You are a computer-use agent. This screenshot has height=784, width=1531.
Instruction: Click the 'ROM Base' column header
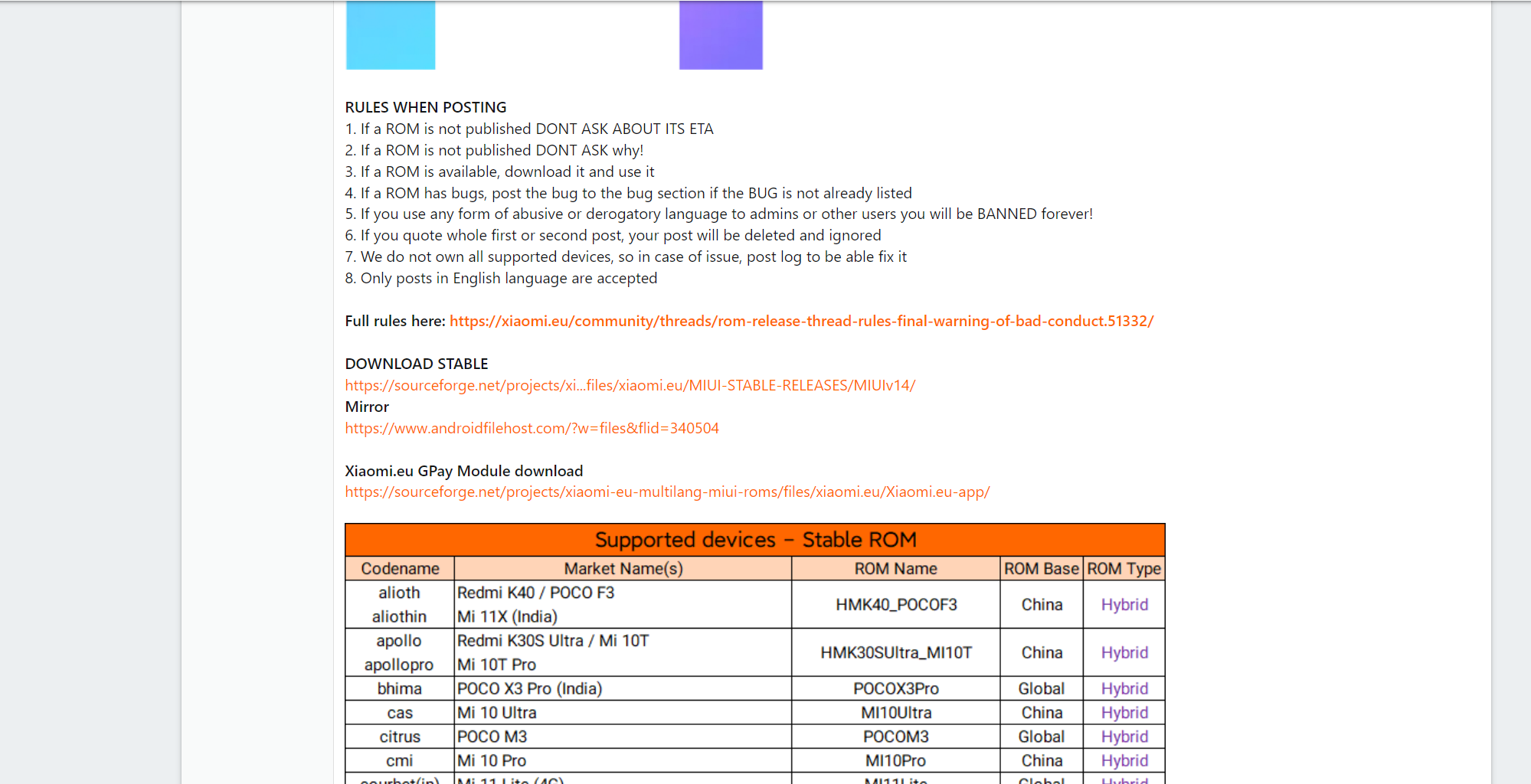(x=1042, y=569)
